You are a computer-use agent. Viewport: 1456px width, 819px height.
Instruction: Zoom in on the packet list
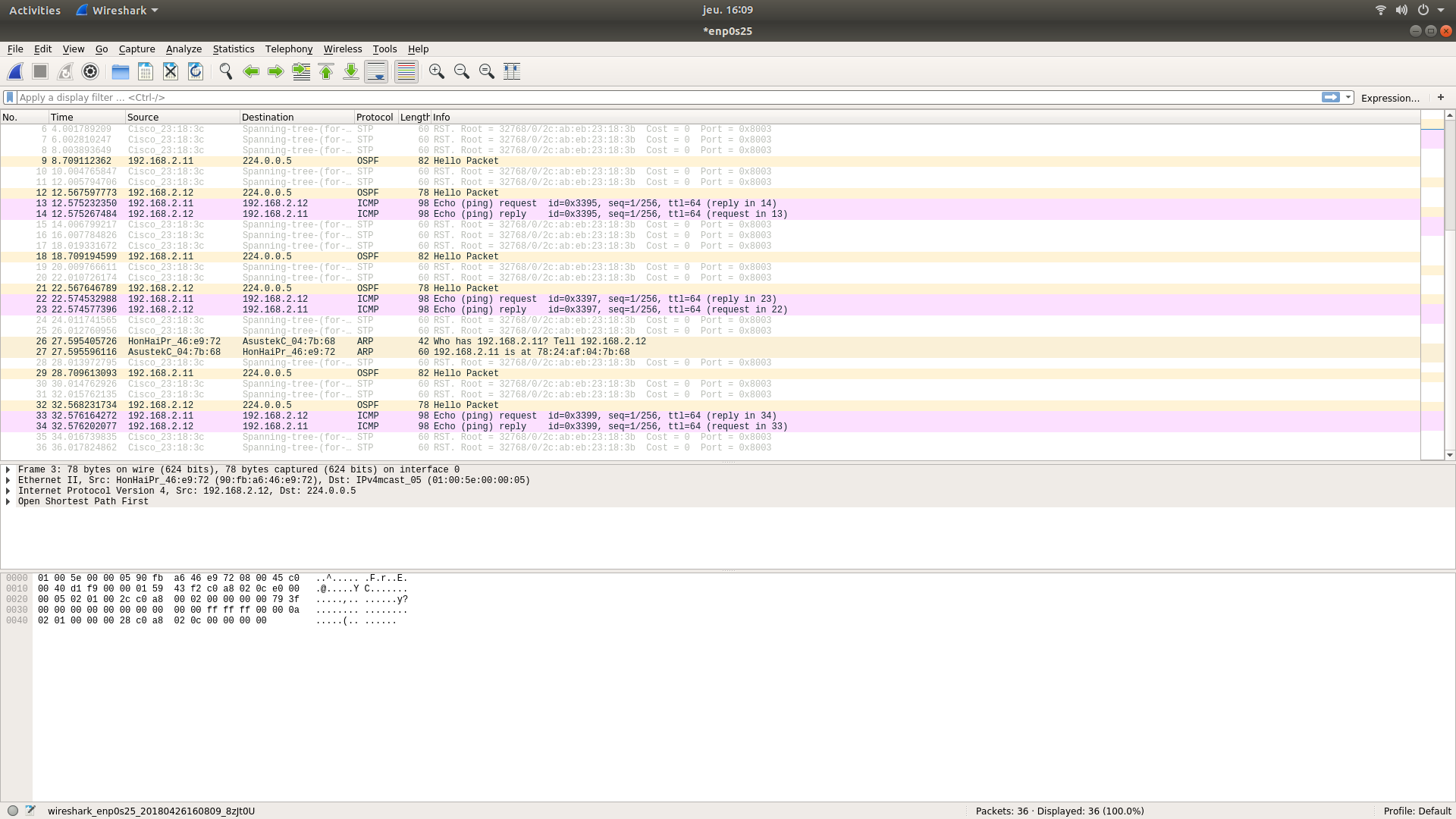pyautogui.click(x=436, y=71)
